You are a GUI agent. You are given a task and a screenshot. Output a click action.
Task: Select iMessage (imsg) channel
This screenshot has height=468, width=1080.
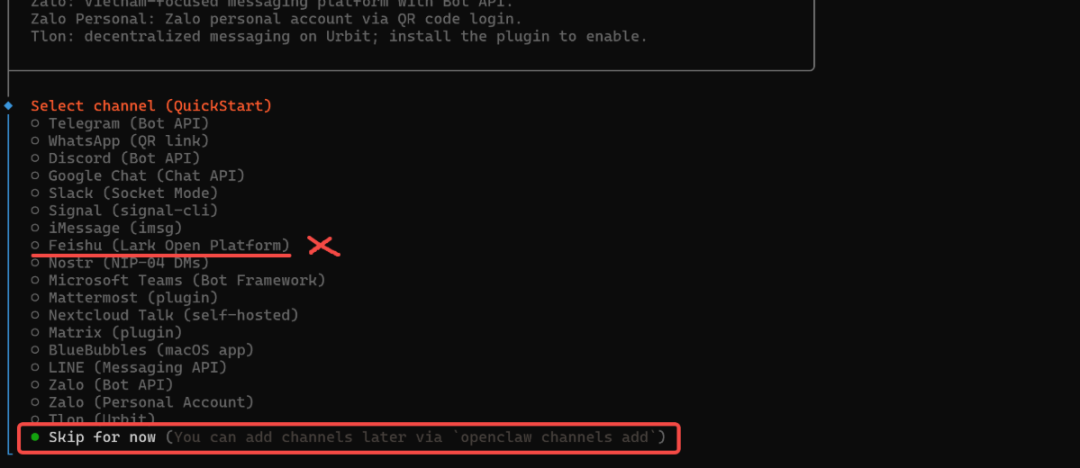(x=107, y=227)
